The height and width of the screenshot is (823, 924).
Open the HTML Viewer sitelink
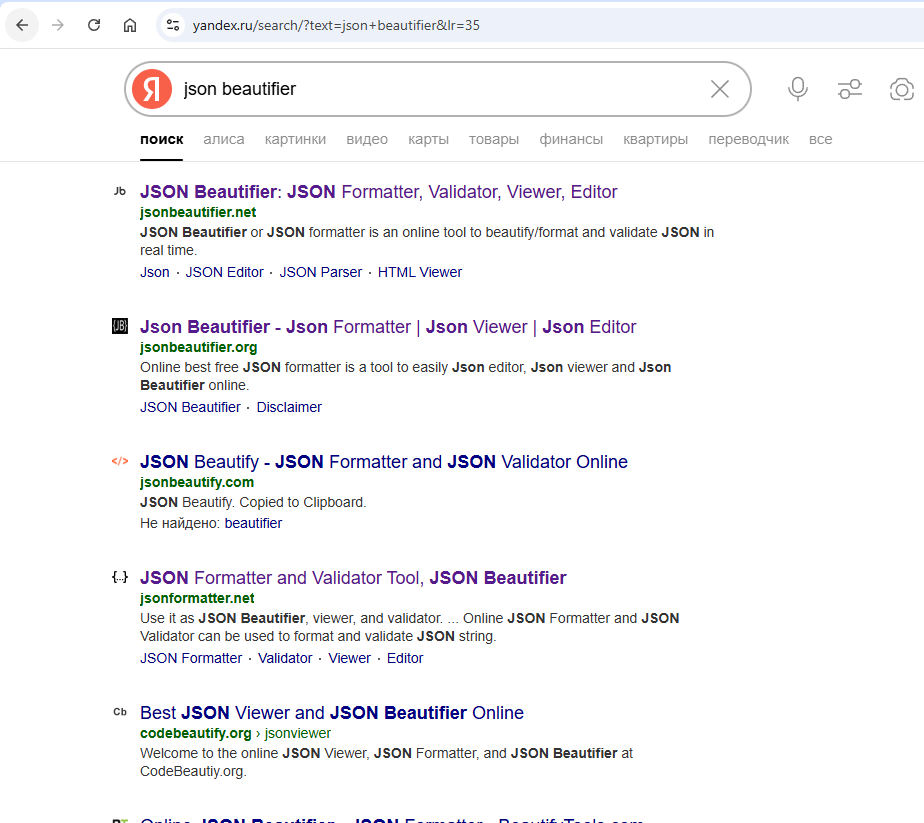coord(420,272)
